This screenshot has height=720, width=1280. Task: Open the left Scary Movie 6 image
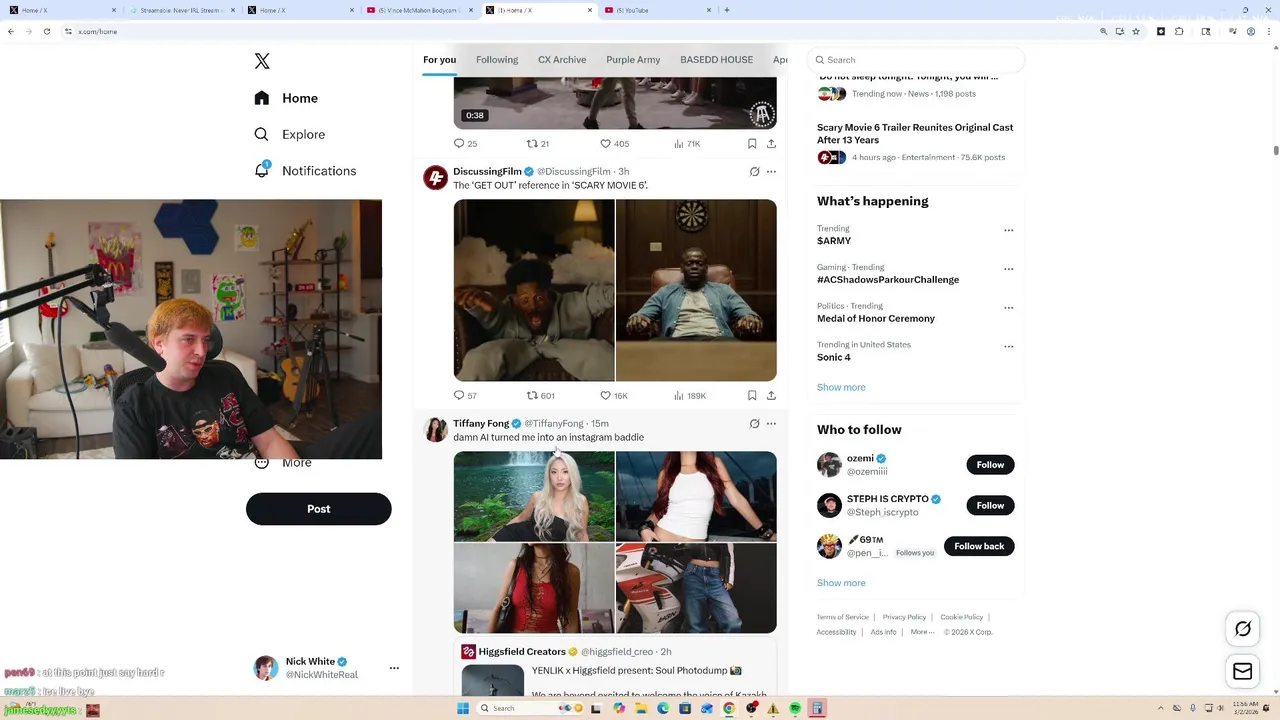[x=534, y=290]
